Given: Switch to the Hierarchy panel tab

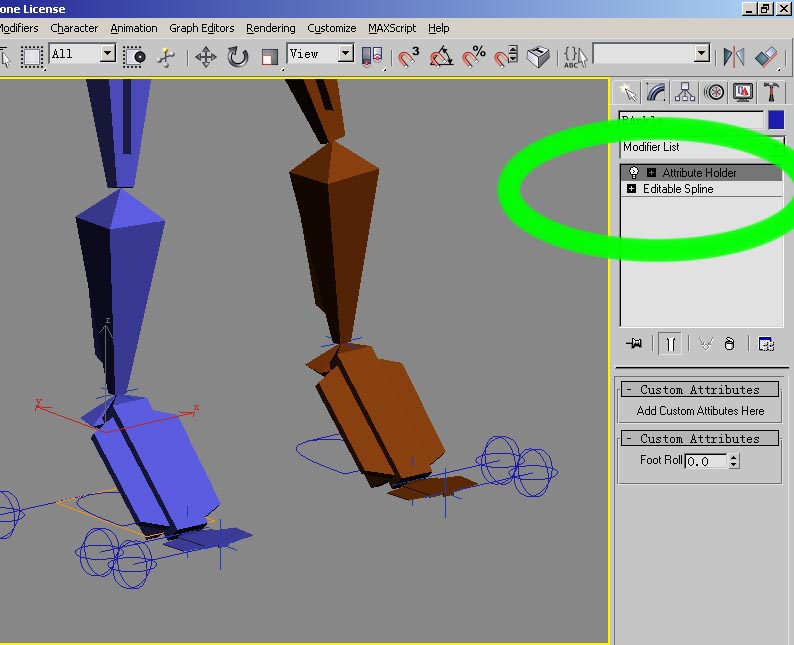Looking at the screenshot, I should tap(685, 92).
